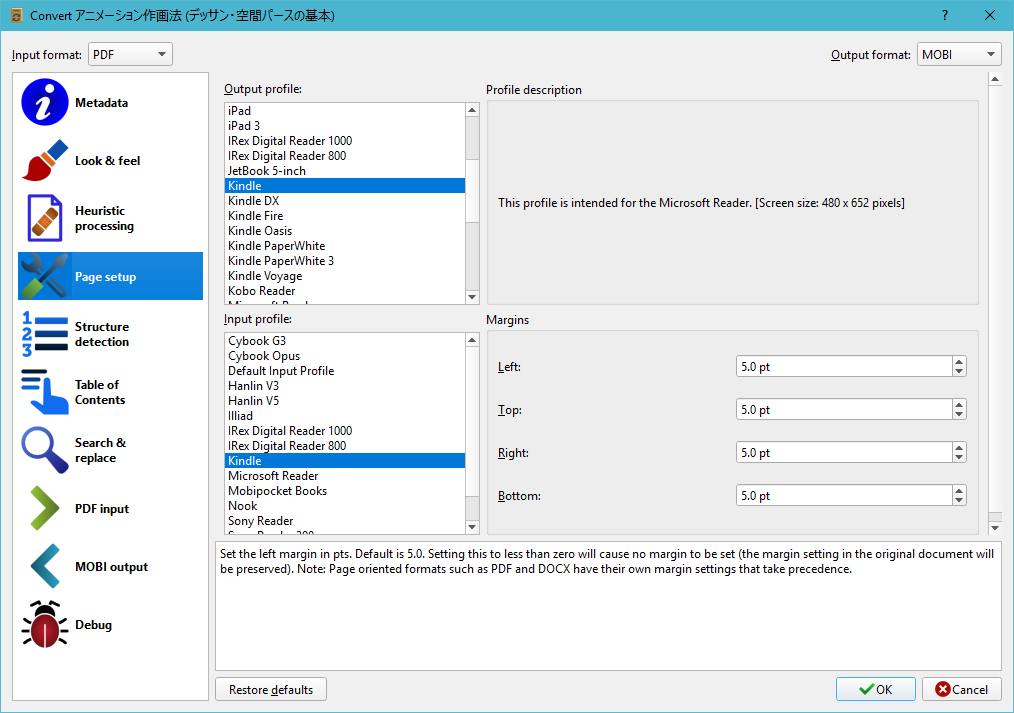This screenshot has height=713, width=1014.
Task: Click Input profile list scroll up arrow
Action: click(472, 340)
